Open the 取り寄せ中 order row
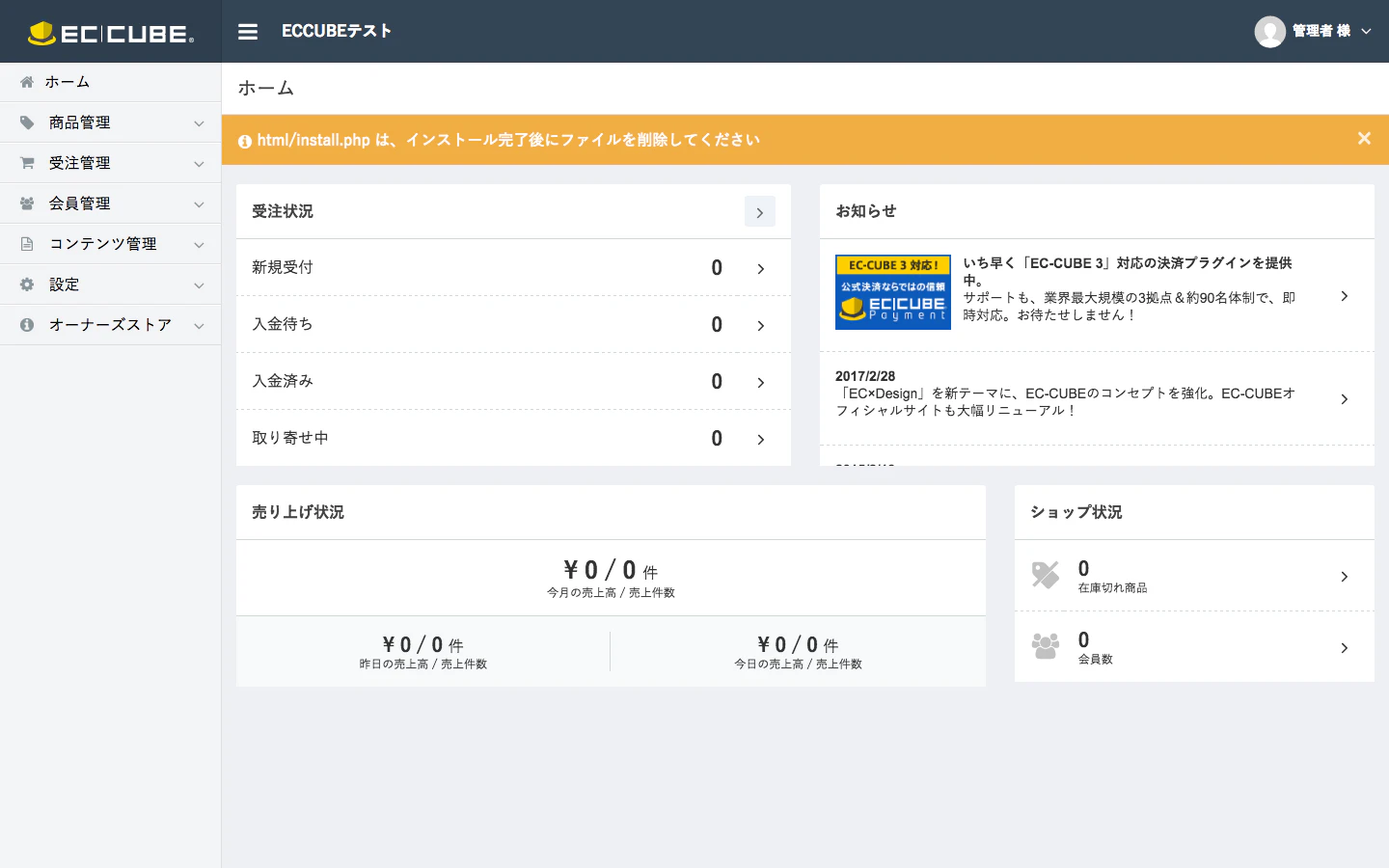The height and width of the screenshot is (868, 1389). pos(513,439)
